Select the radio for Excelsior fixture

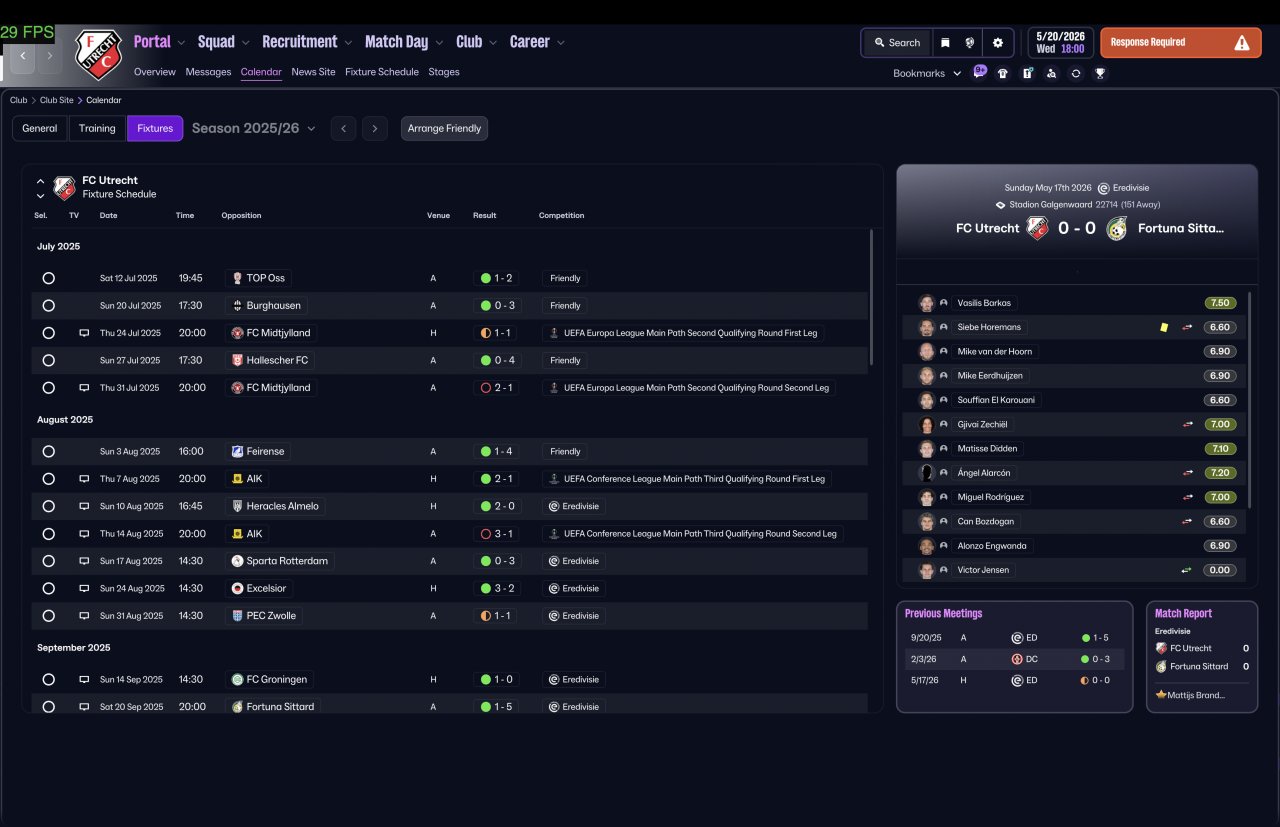[49, 589]
